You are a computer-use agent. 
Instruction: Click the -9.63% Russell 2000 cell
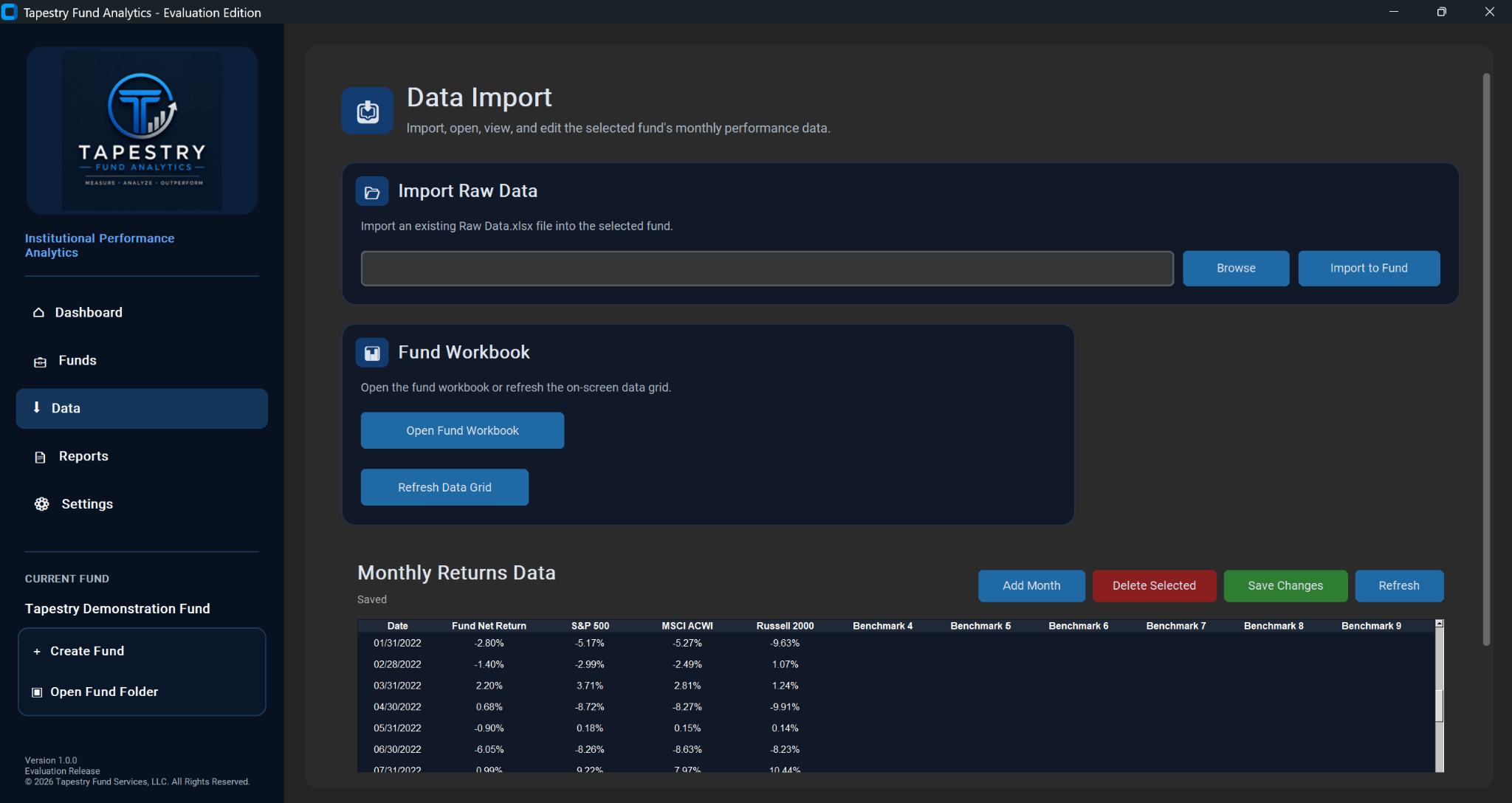click(x=785, y=644)
